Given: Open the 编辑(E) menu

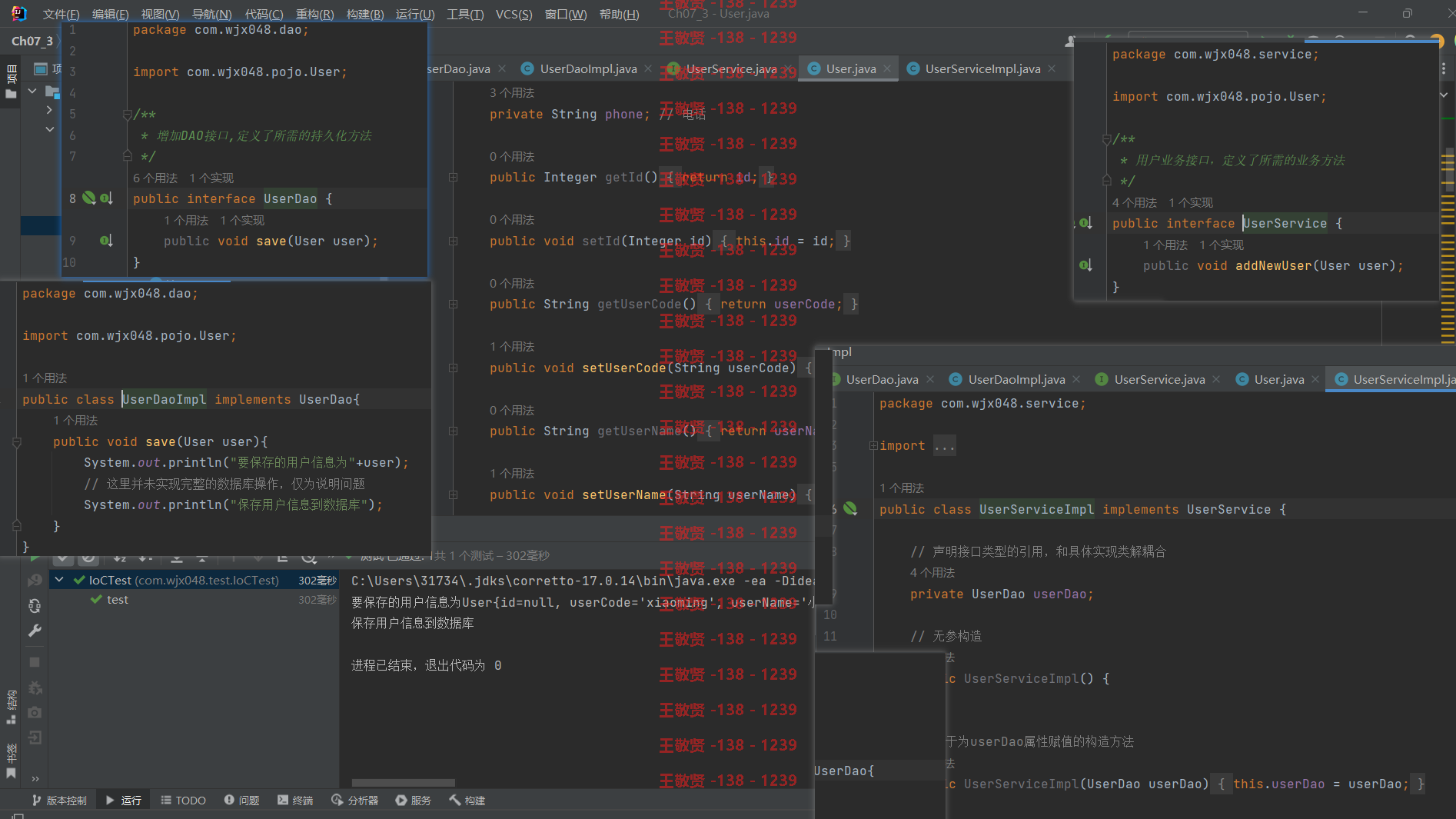Looking at the screenshot, I should 110,14.
